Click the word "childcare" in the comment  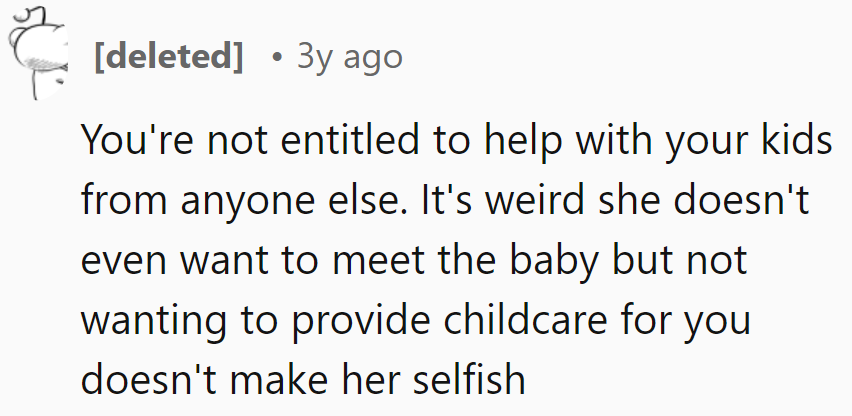525,319
